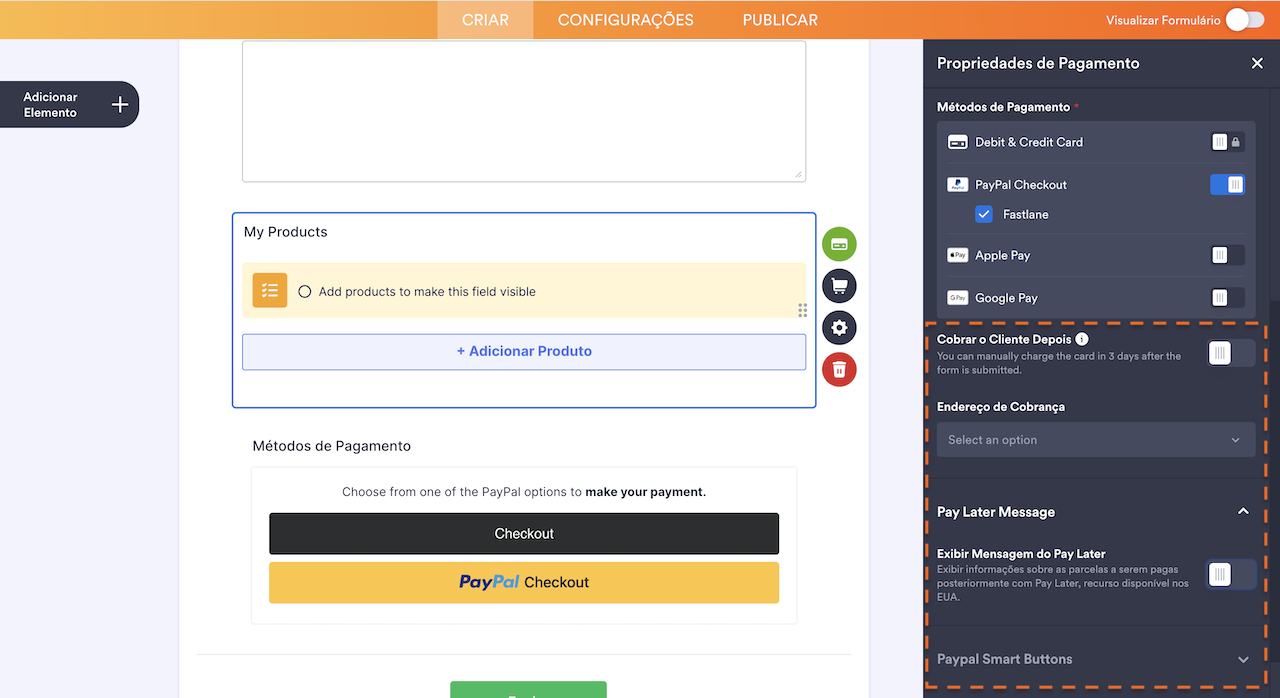Click the shopping cart products icon
The width and height of the screenshot is (1280, 698).
click(839, 286)
